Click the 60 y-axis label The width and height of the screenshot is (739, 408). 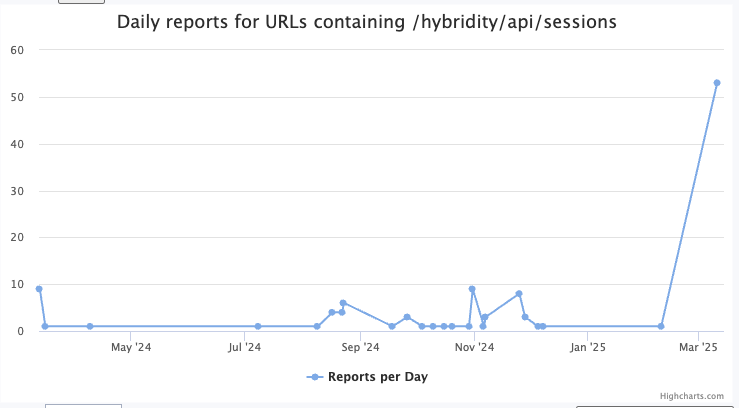point(17,50)
